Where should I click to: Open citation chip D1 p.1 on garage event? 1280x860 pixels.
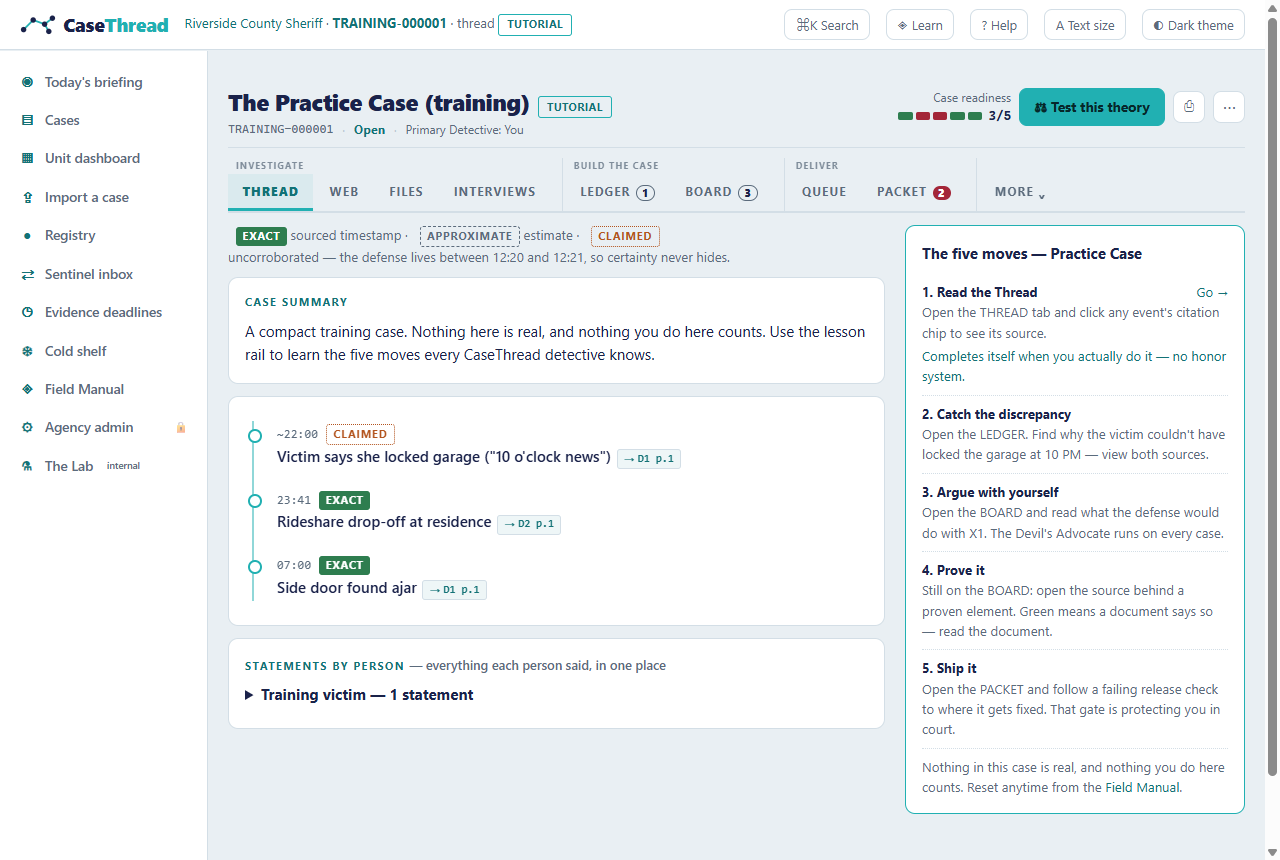pos(649,459)
